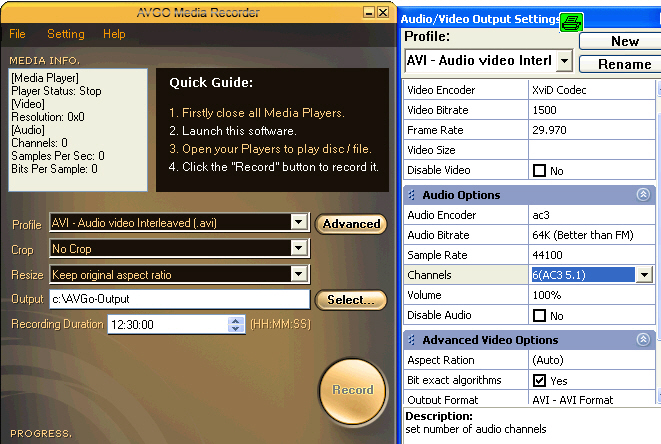Open the Help menu
Image resolution: width=661 pixels, height=444 pixels.
coord(114,34)
